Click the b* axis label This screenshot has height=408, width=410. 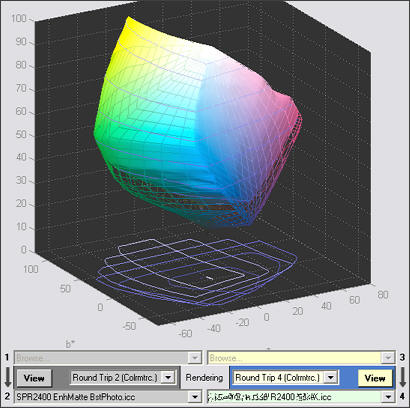[69, 344]
